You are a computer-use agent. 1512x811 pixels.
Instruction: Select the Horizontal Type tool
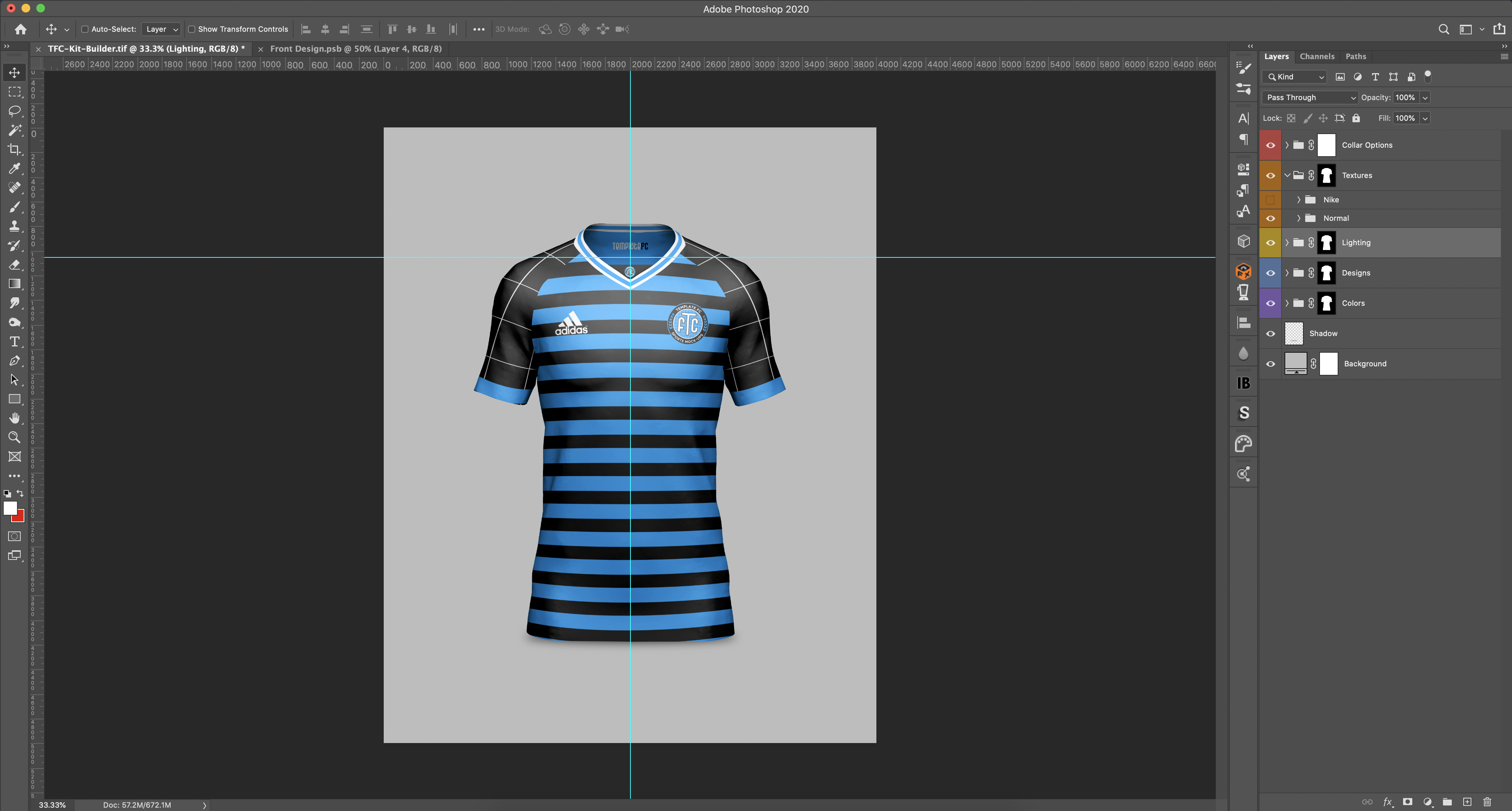pos(14,342)
